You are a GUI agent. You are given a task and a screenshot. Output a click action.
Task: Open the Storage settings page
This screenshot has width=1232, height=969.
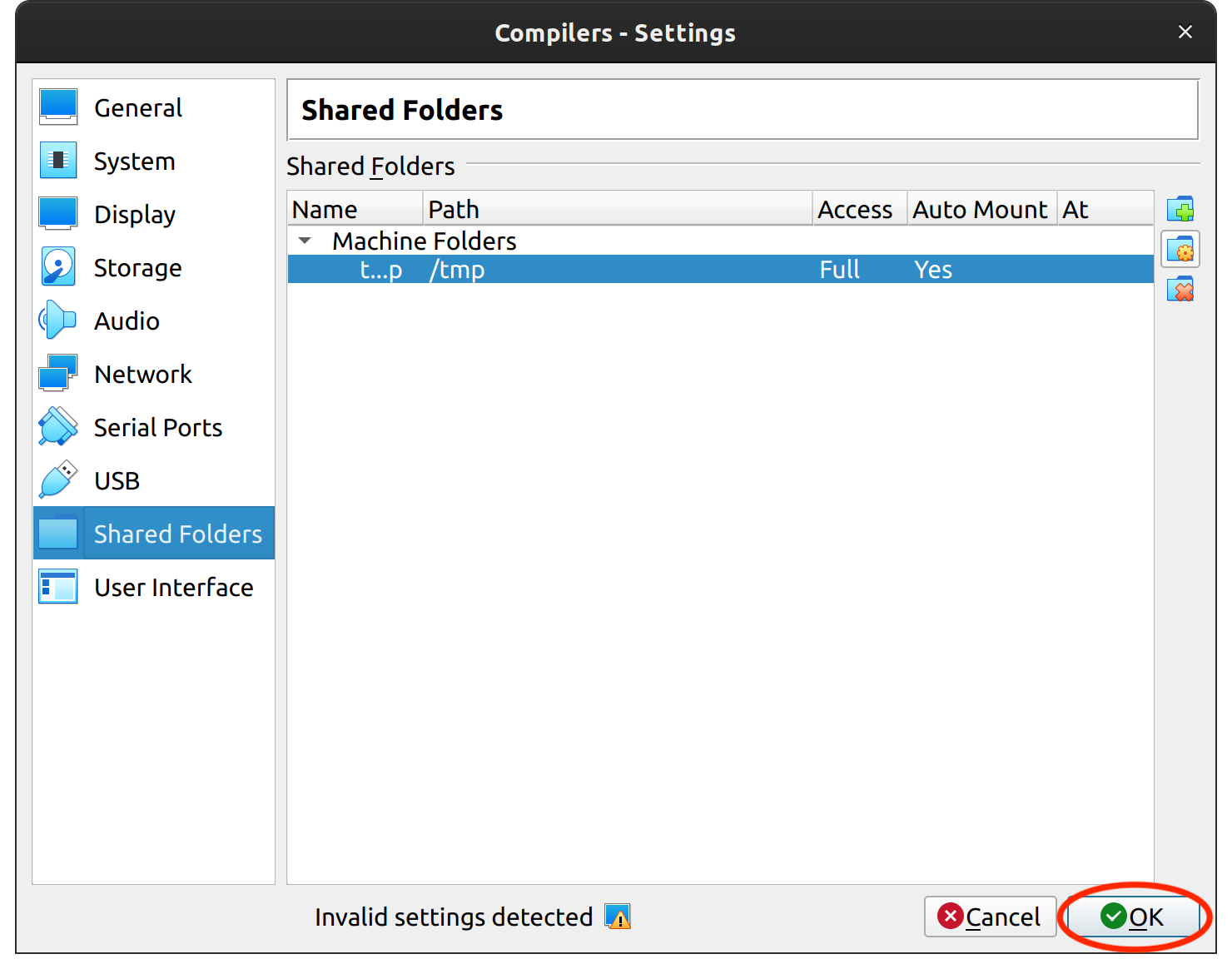tap(137, 268)
